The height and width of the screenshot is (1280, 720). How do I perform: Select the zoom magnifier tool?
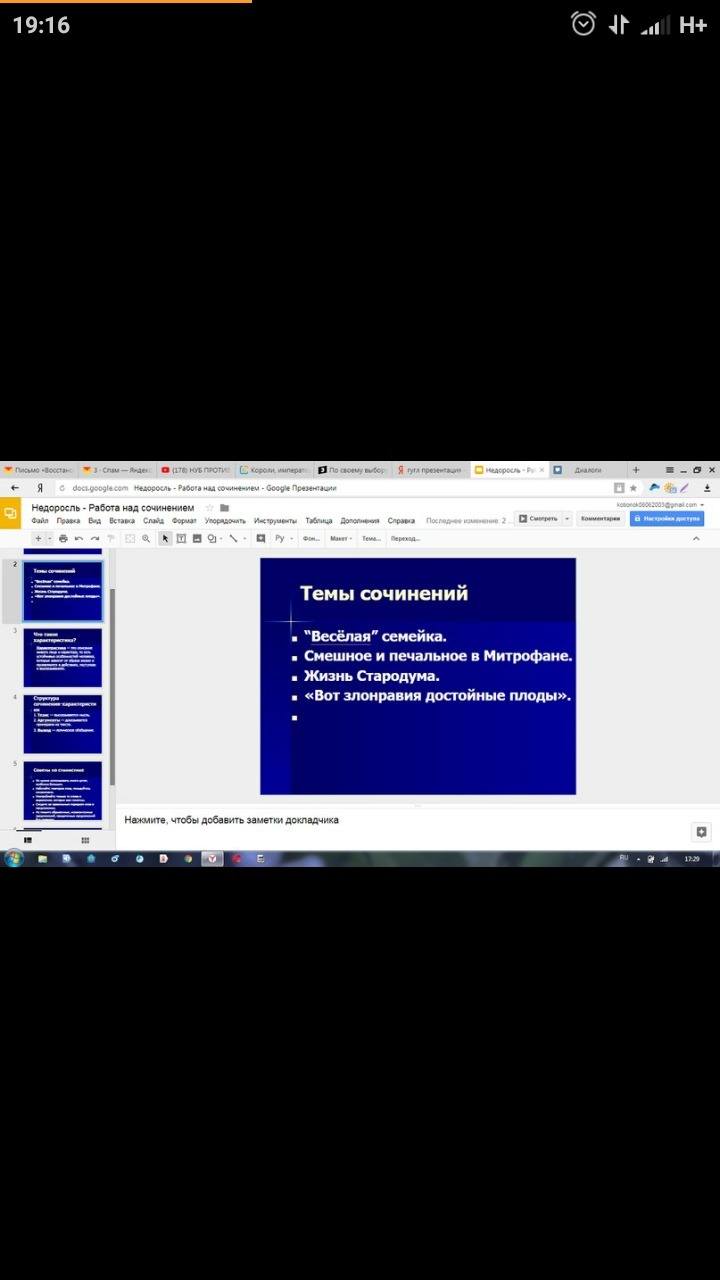point(146,538)
